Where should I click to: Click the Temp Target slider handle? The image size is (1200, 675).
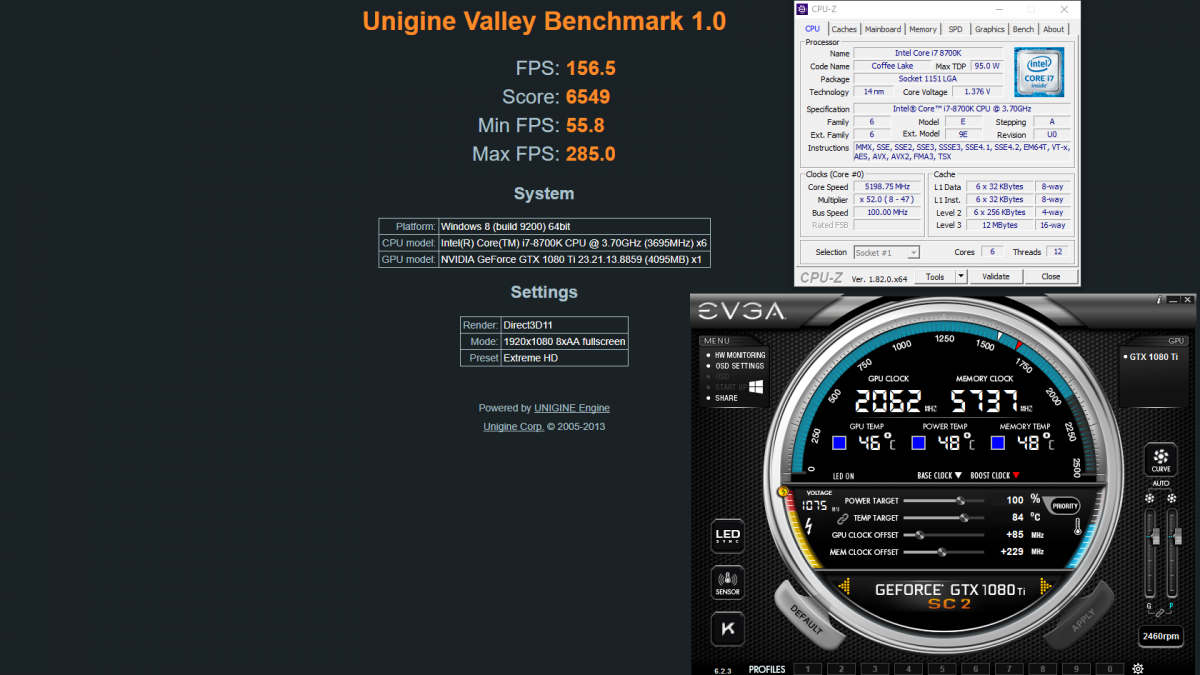coord(964,518)
